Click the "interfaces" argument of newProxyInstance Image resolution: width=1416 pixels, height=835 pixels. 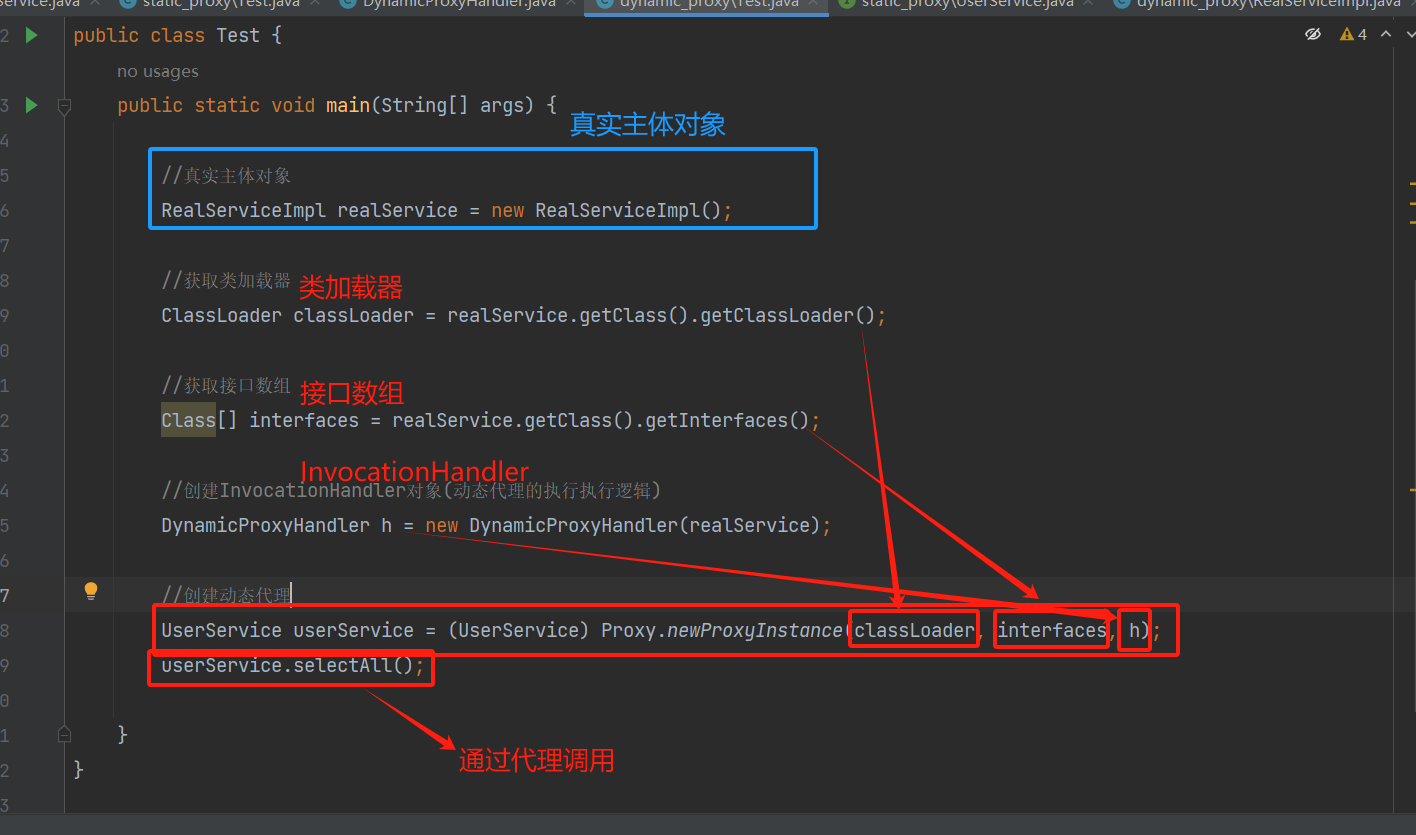(1052, 631)
